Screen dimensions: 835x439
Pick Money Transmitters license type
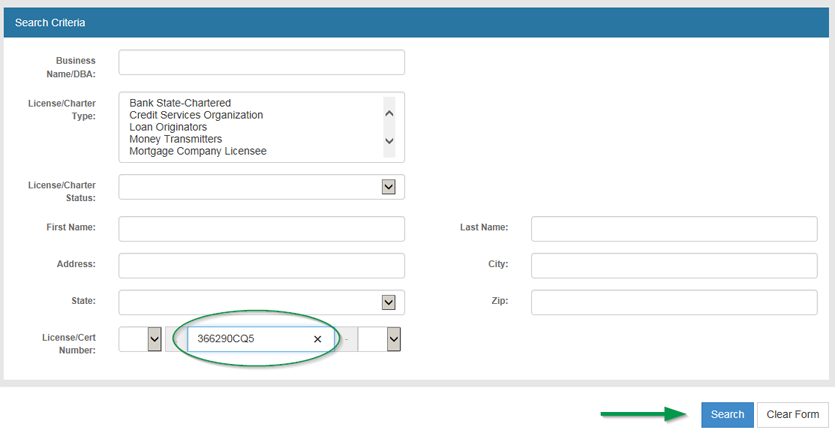point(175,139)
